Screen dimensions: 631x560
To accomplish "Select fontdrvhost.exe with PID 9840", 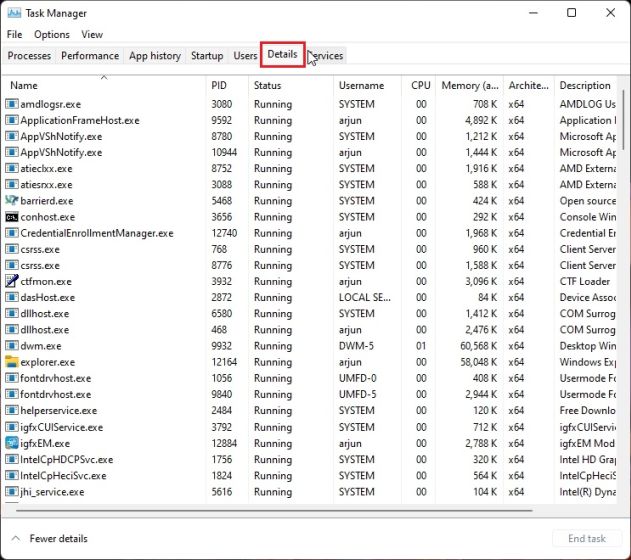I will coord(310,394).
